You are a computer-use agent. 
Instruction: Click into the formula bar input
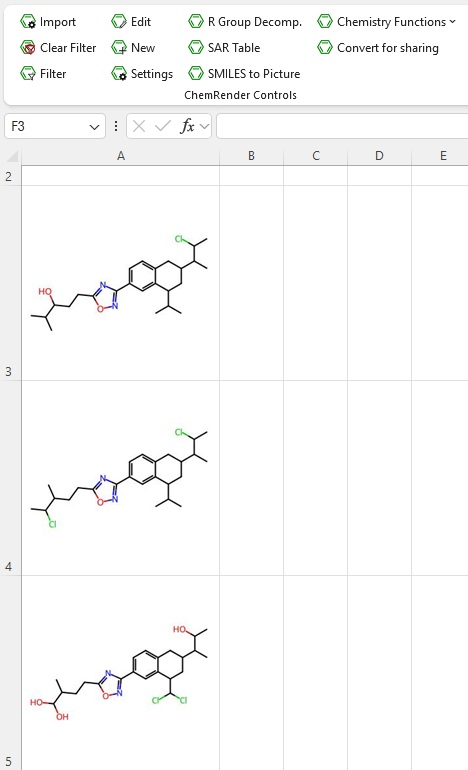(x=342, y=126)
